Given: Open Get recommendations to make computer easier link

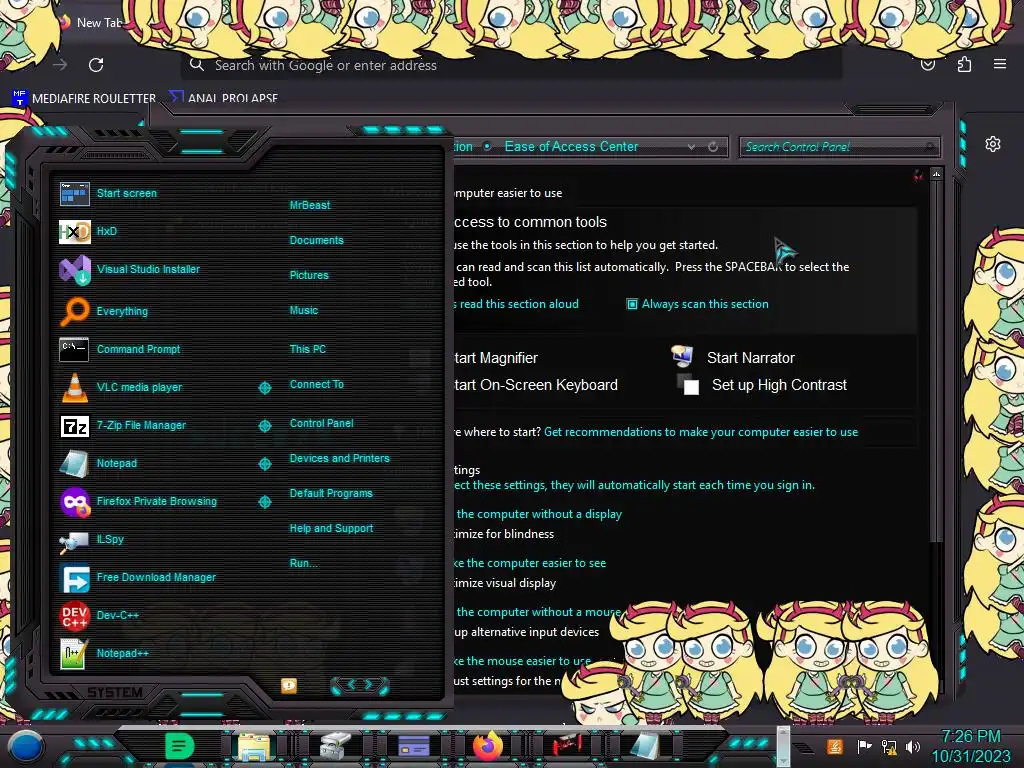Looking at the screenshot, I should click(x=701, y=432).
